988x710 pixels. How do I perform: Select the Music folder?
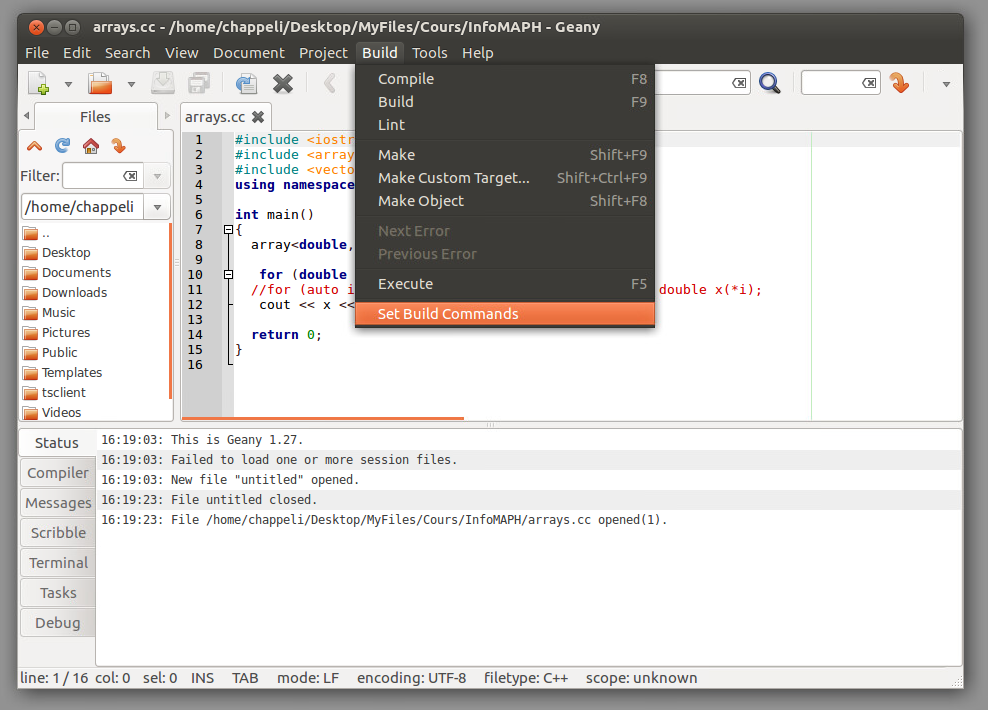96,313
